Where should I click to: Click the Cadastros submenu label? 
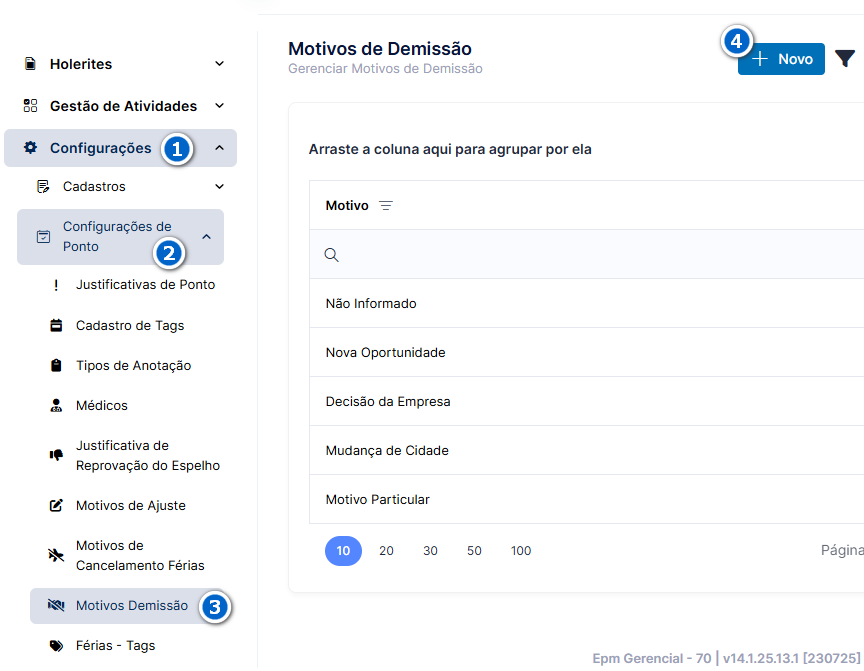[x=94, y=187]
